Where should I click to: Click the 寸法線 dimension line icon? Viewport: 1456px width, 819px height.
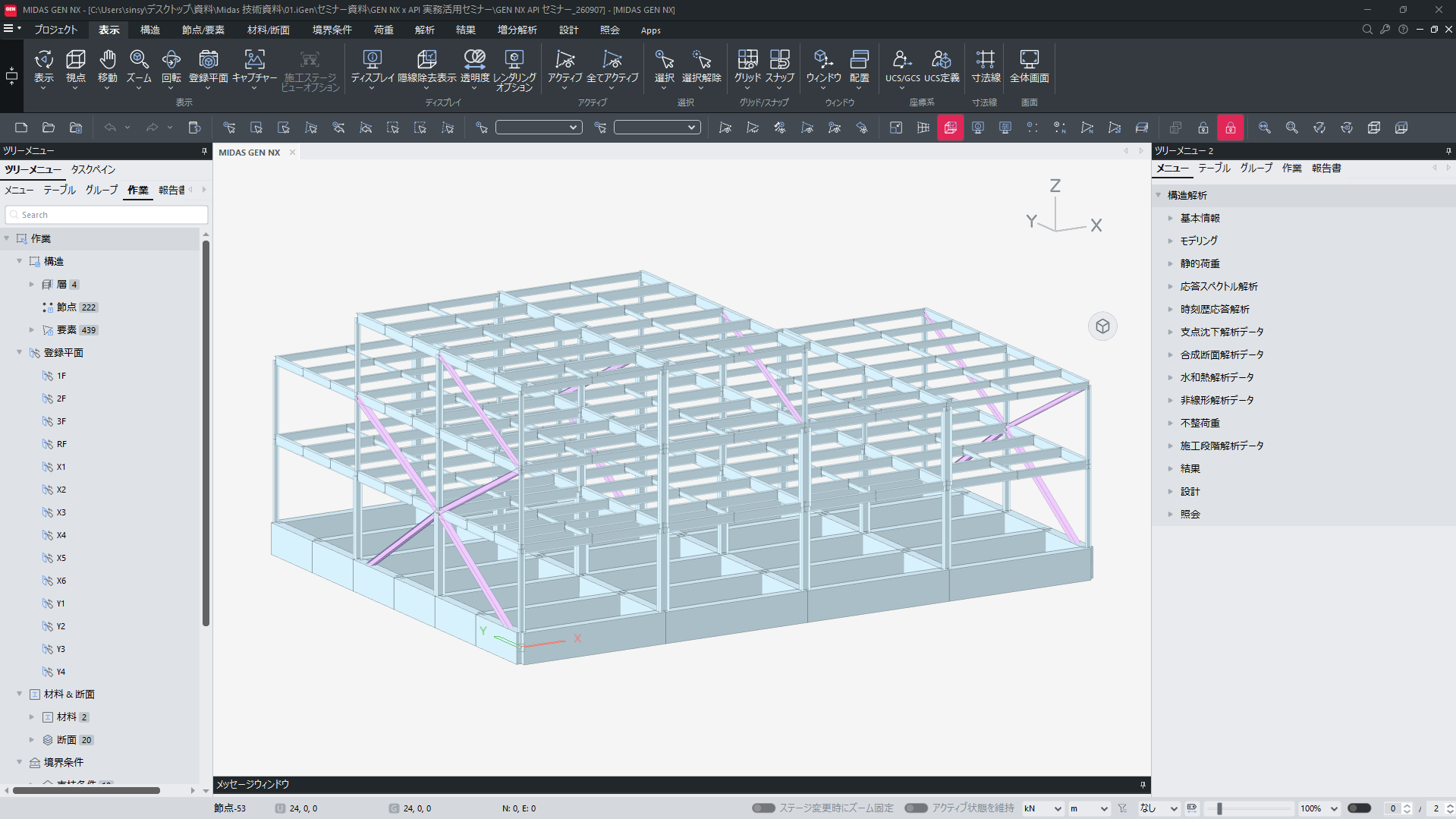pyautogui.click(x=986, y=66)
